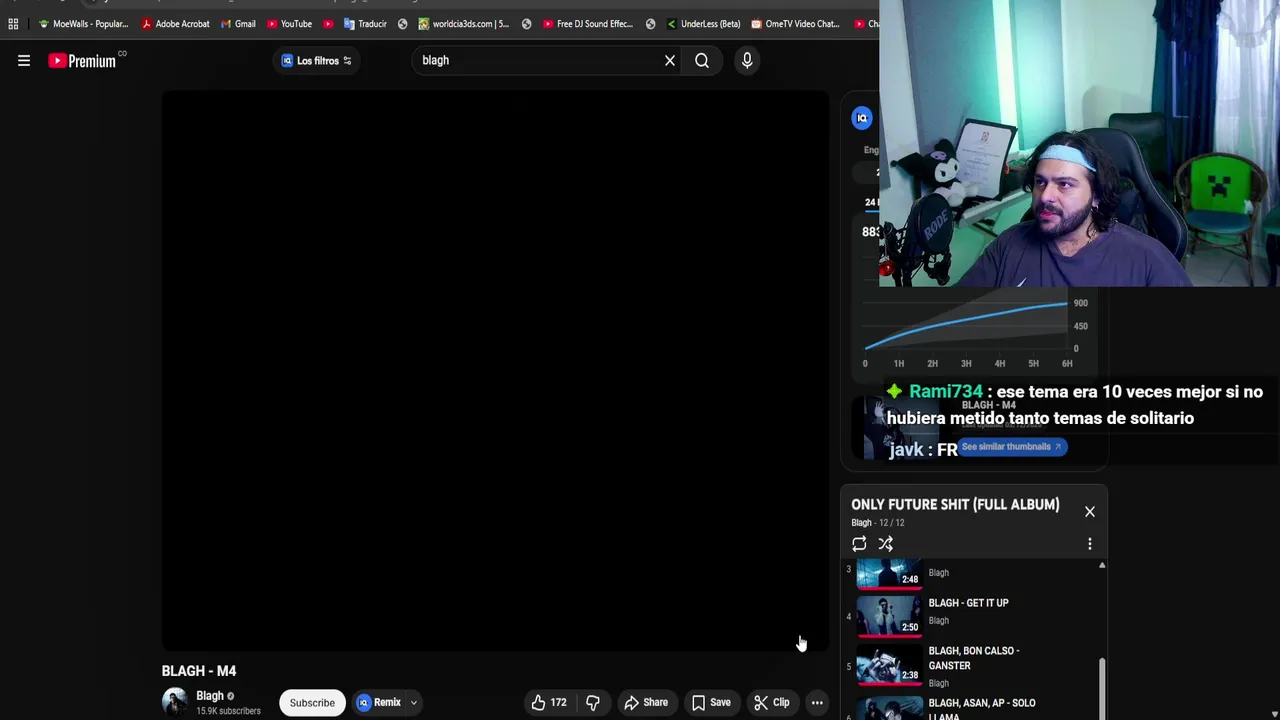Save the video to a playlist
The width and height of the screenshot is (1280, 720).
pyautogui.click(x=711, y=702)
